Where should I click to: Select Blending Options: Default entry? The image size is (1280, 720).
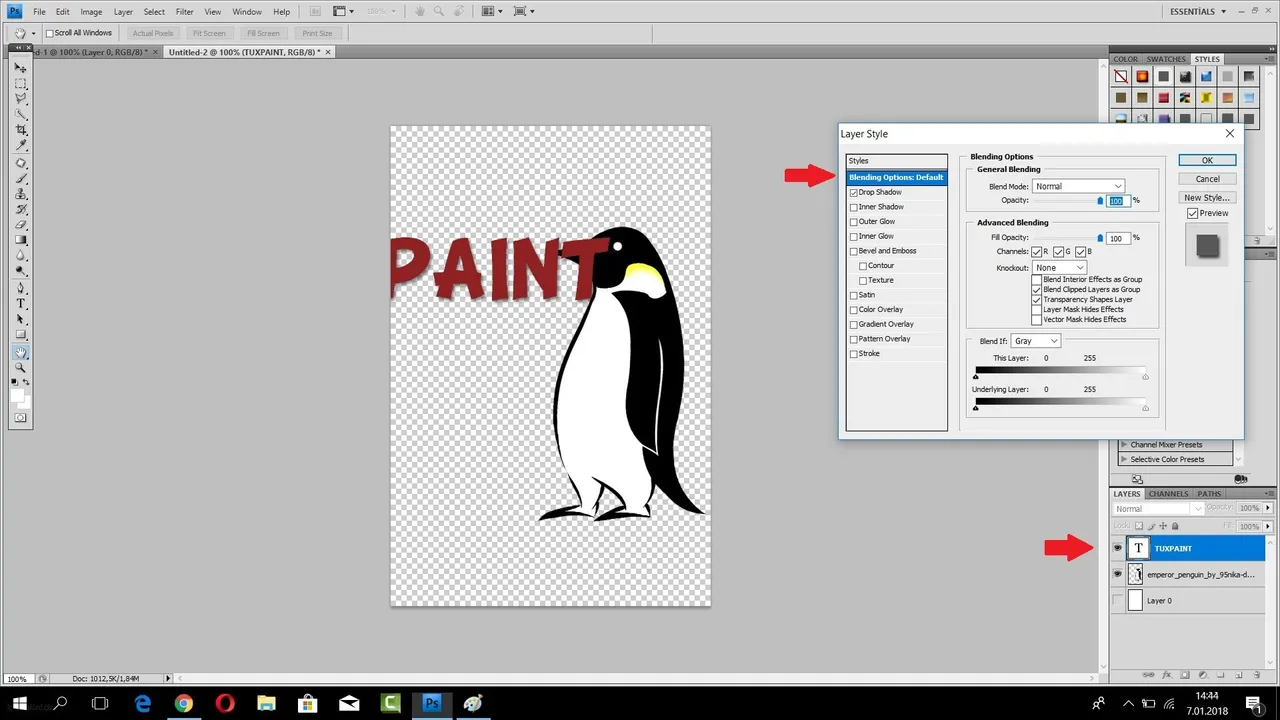896,177
